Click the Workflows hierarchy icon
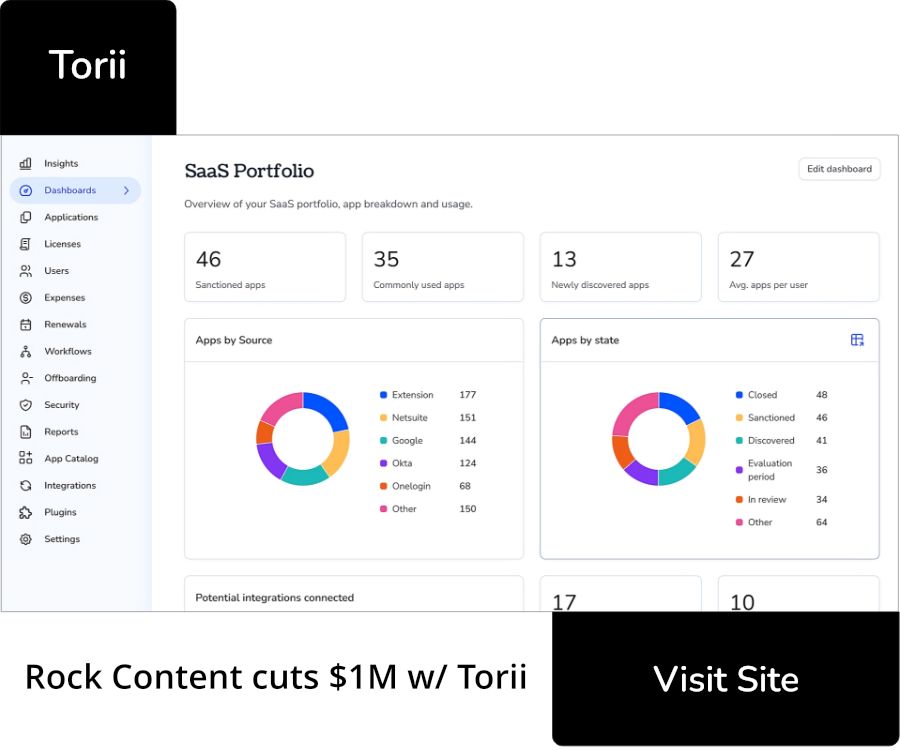Screen dimensions: 900x750 (25, 351)
